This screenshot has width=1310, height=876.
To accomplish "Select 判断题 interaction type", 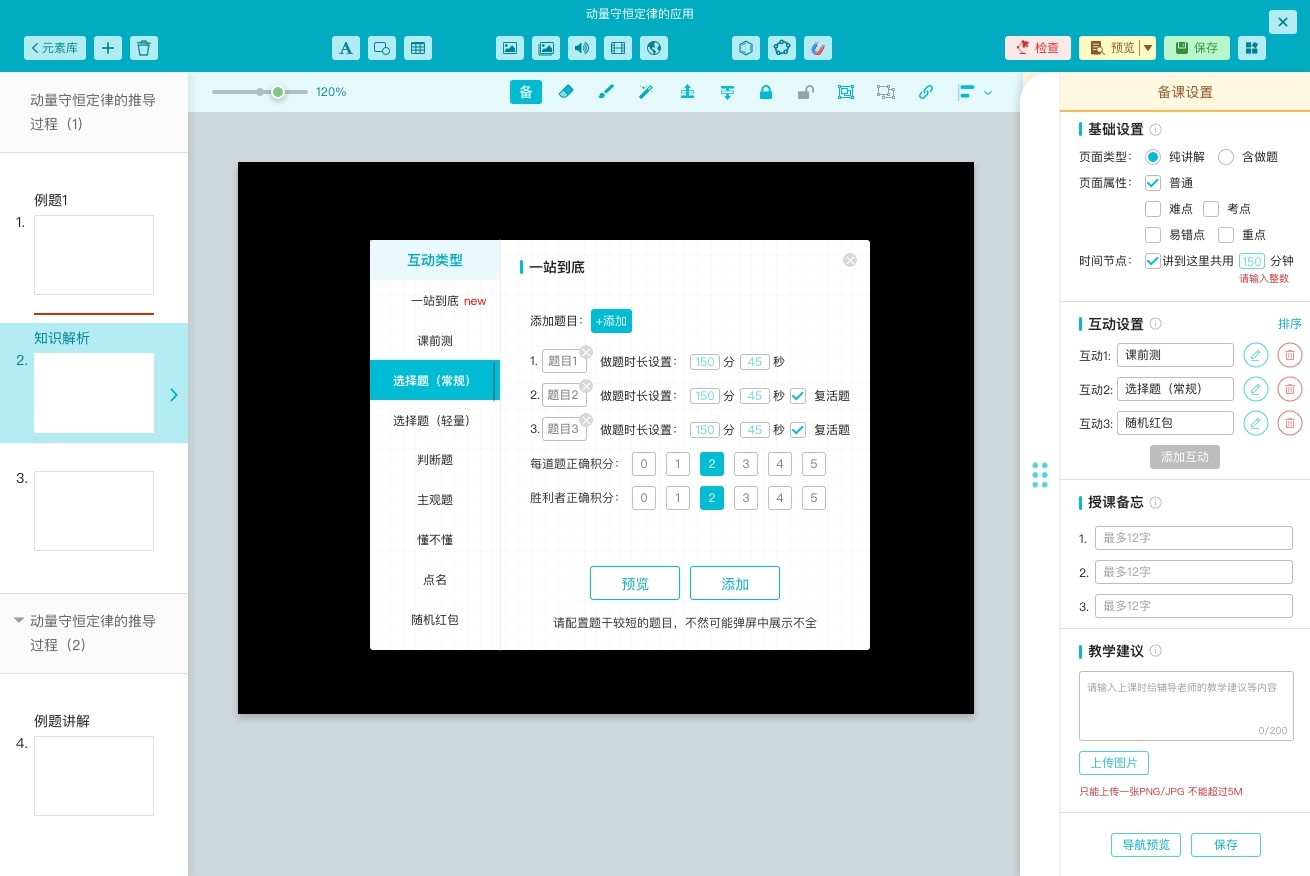I will click(435, 460).
